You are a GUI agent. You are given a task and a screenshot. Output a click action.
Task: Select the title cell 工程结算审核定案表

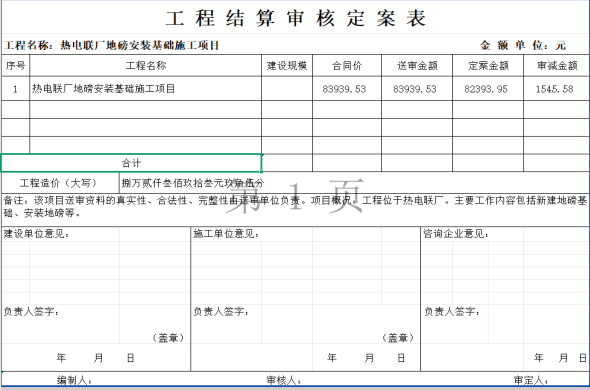296,18
